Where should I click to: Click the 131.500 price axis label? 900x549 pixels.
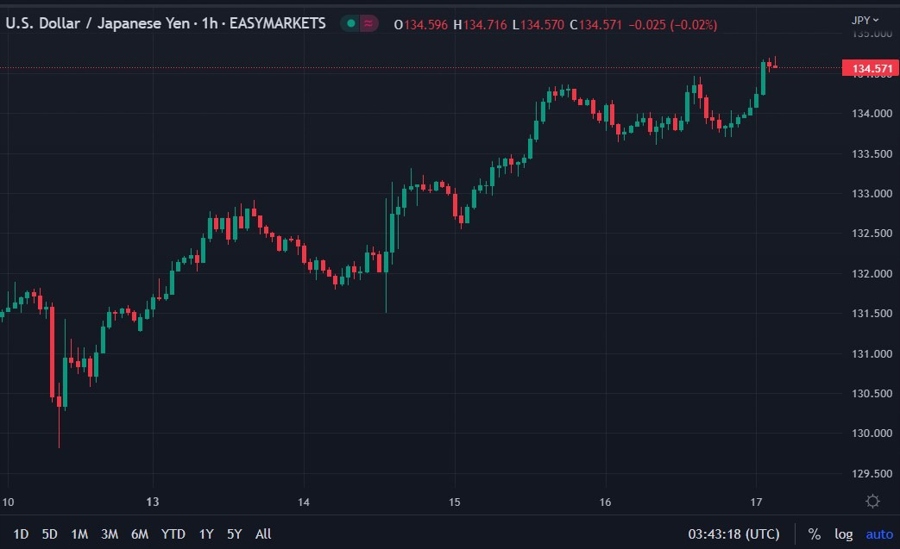click(872, 313)
